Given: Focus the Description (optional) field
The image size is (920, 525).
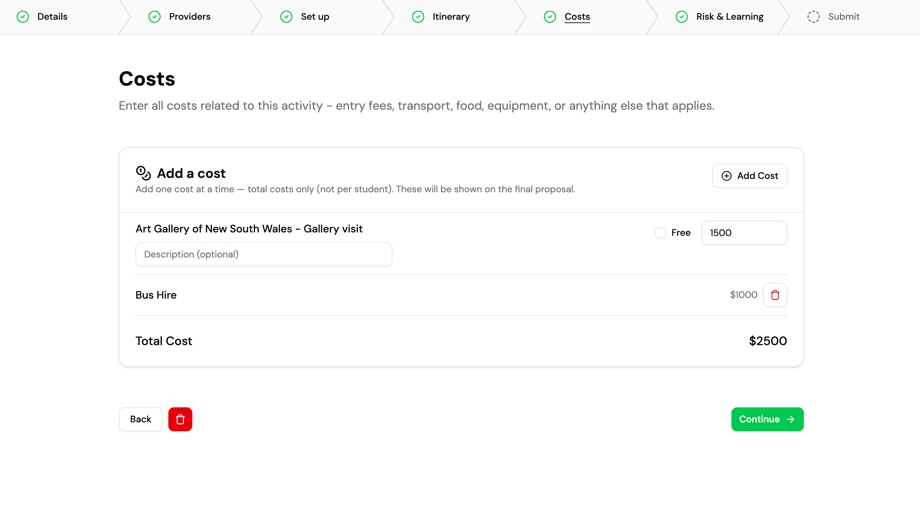Looking at the screenshot, I should pos(264,254).
